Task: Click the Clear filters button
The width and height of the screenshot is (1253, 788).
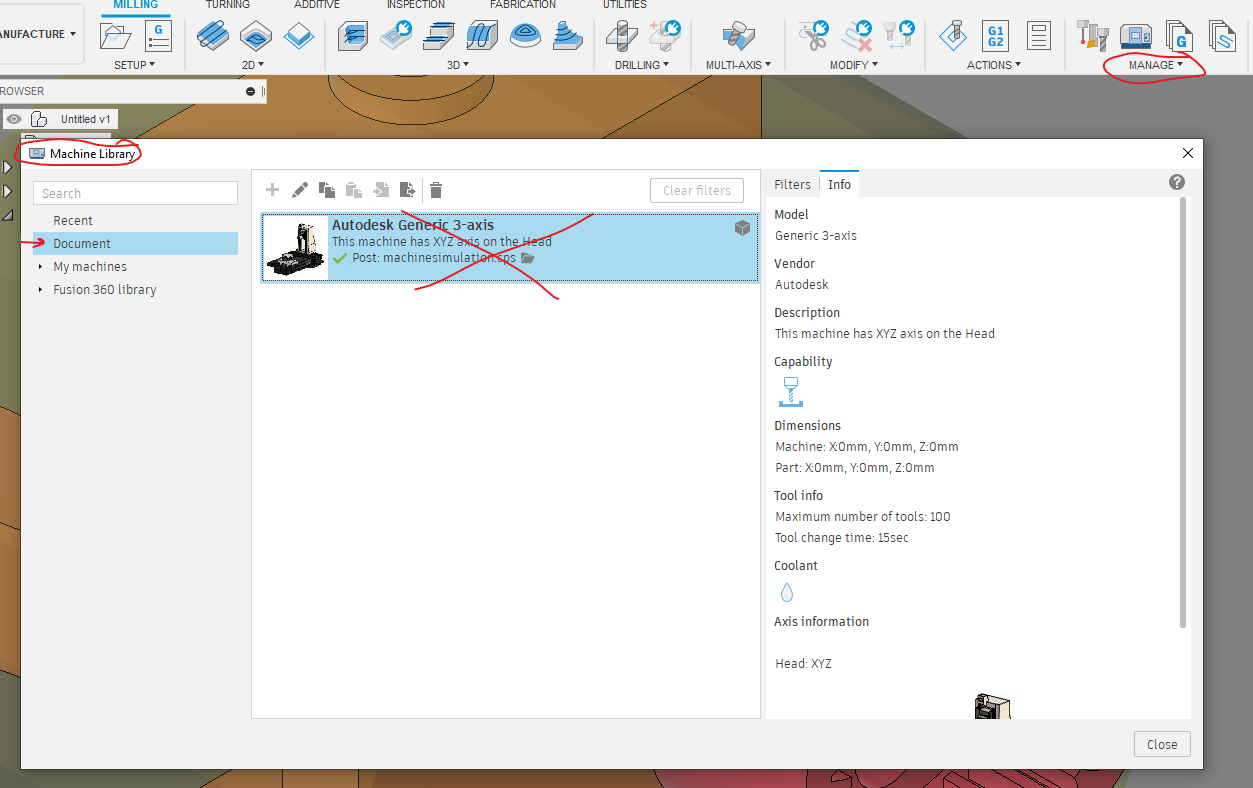Action: click(x=697, y=190)
